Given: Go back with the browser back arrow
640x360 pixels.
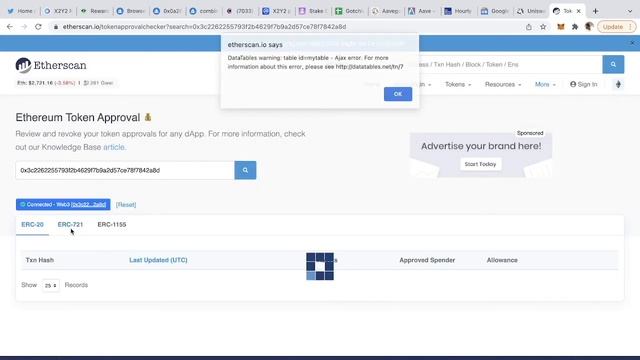Looking at the screenshot, I should (10, 27).
